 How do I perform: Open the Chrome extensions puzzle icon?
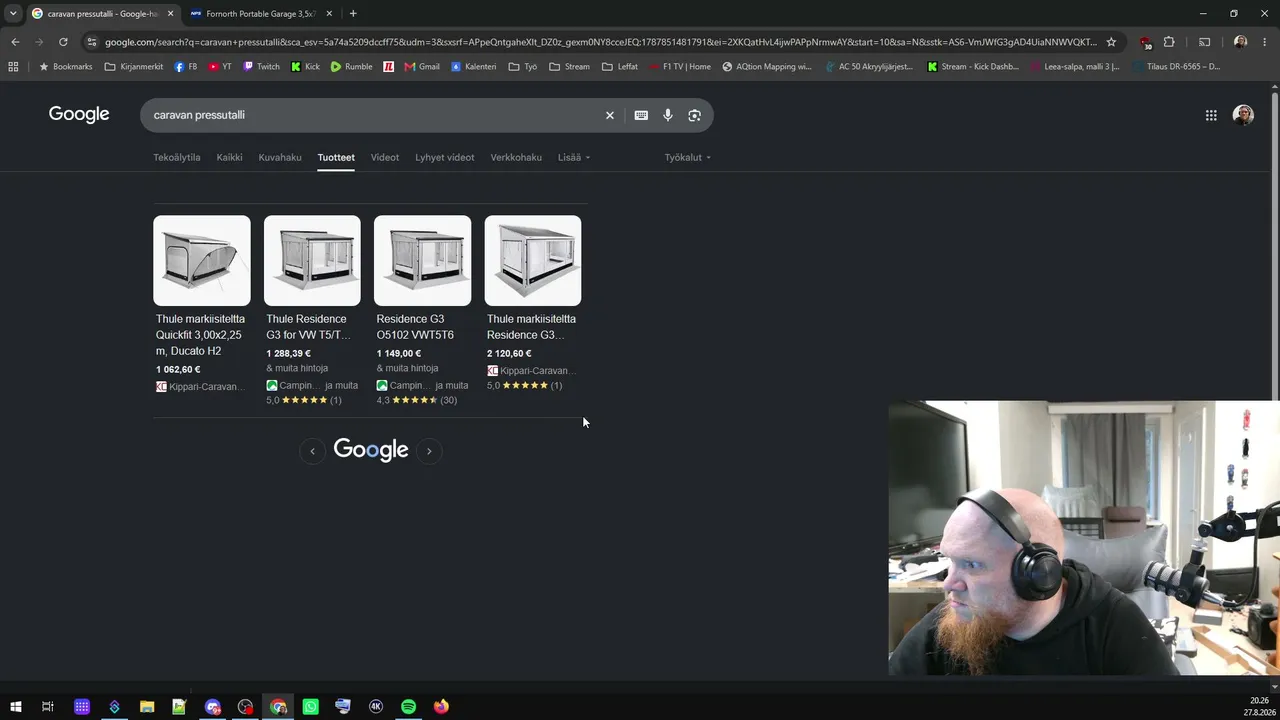click(x=1169, y=42)
